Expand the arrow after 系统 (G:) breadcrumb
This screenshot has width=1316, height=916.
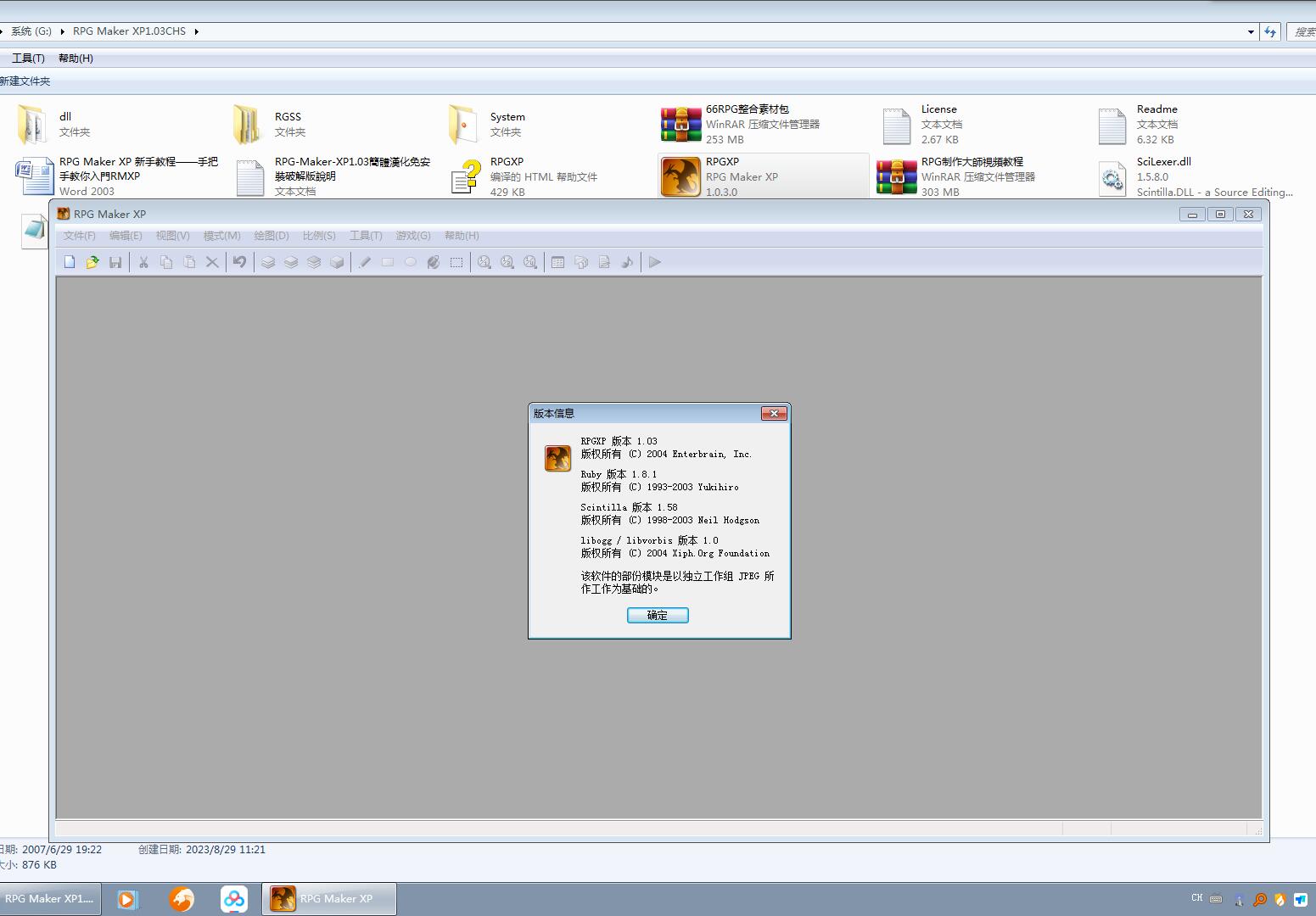pos(62,31)
